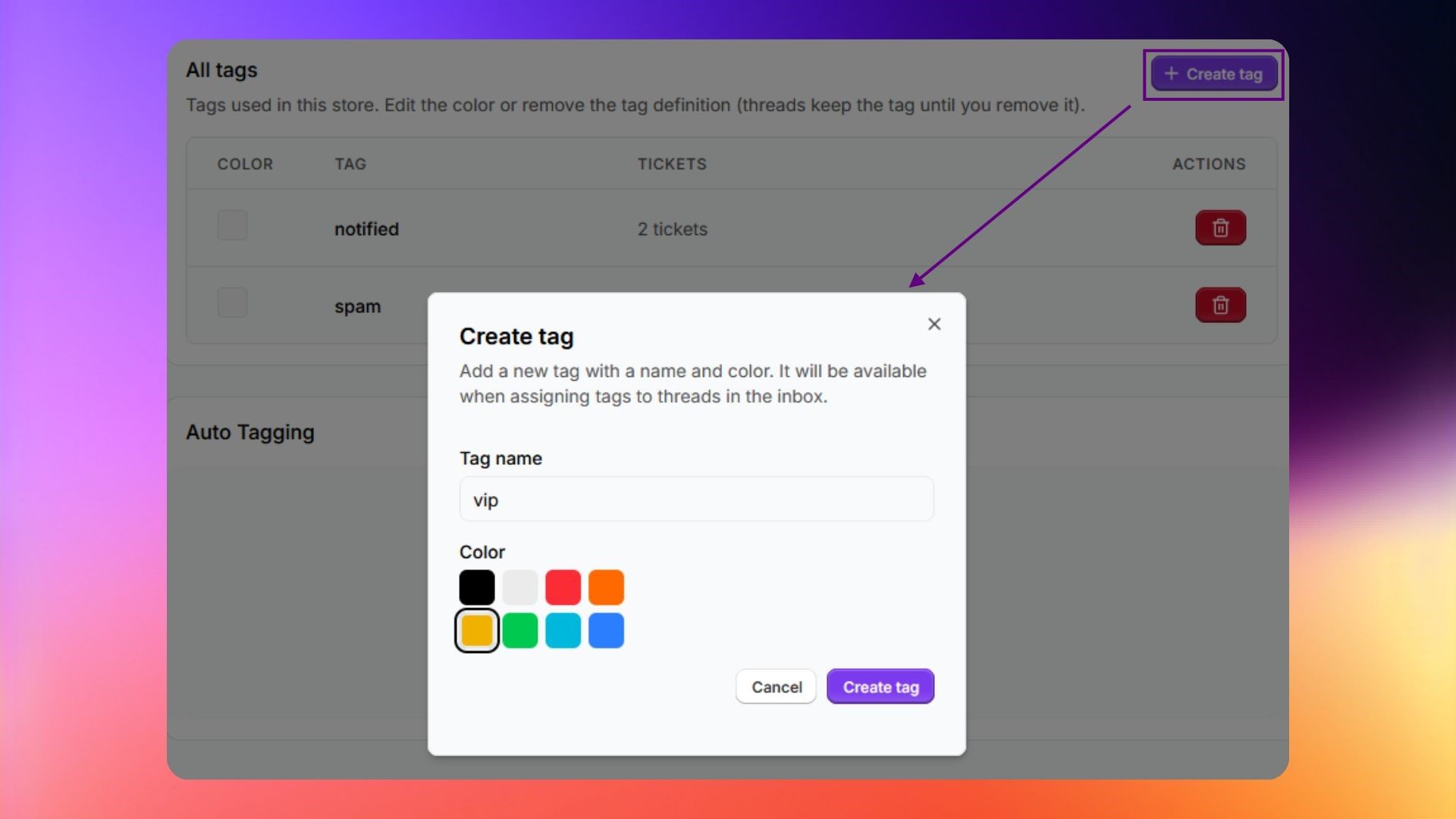This screenshot has width=1456, height=819.
Task: Click the 'All tags' heading
Action: tap(221, 70)
